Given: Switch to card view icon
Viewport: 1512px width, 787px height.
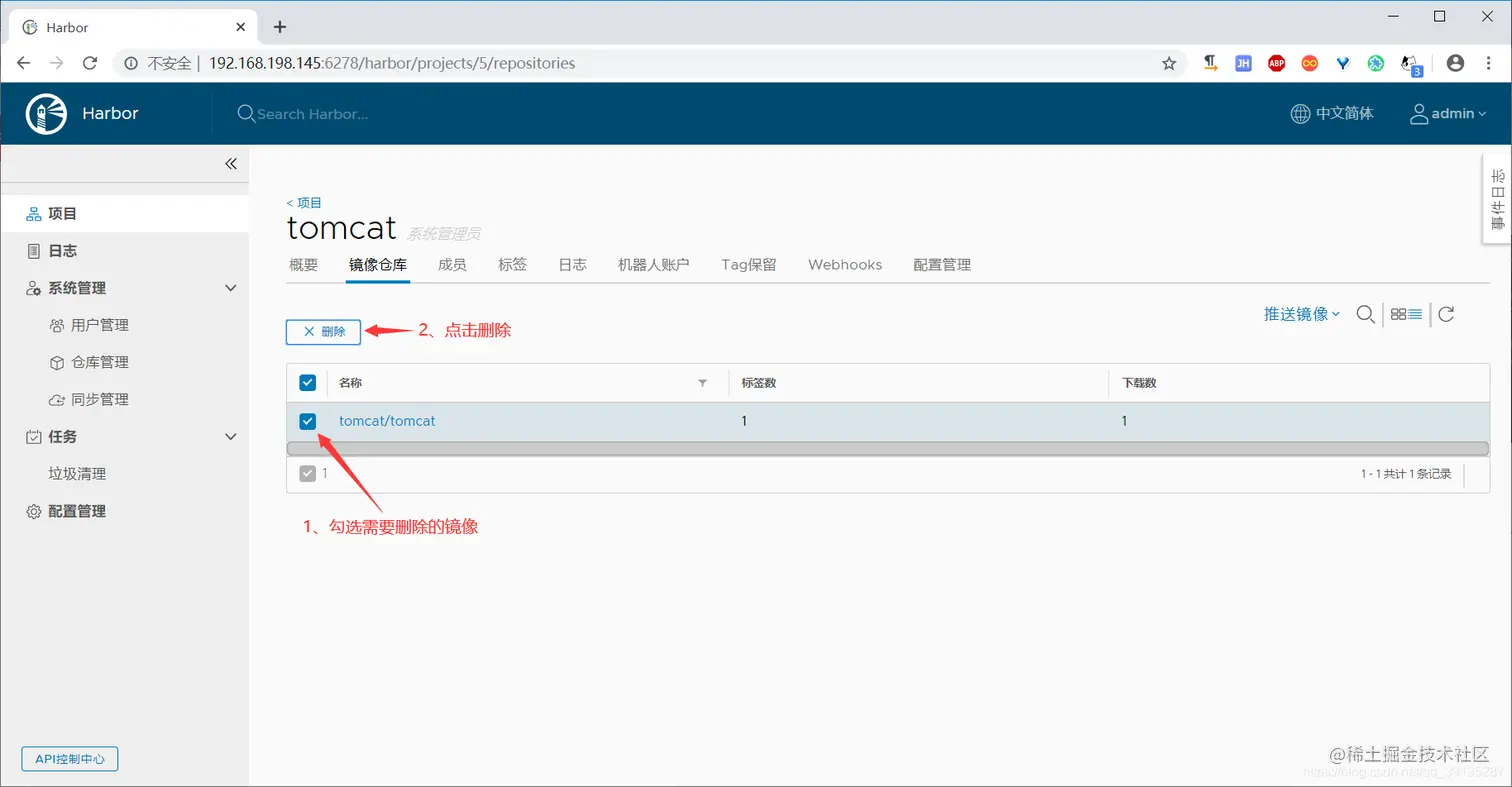Looking at the screenshot, I should [x=1398, y=314].
